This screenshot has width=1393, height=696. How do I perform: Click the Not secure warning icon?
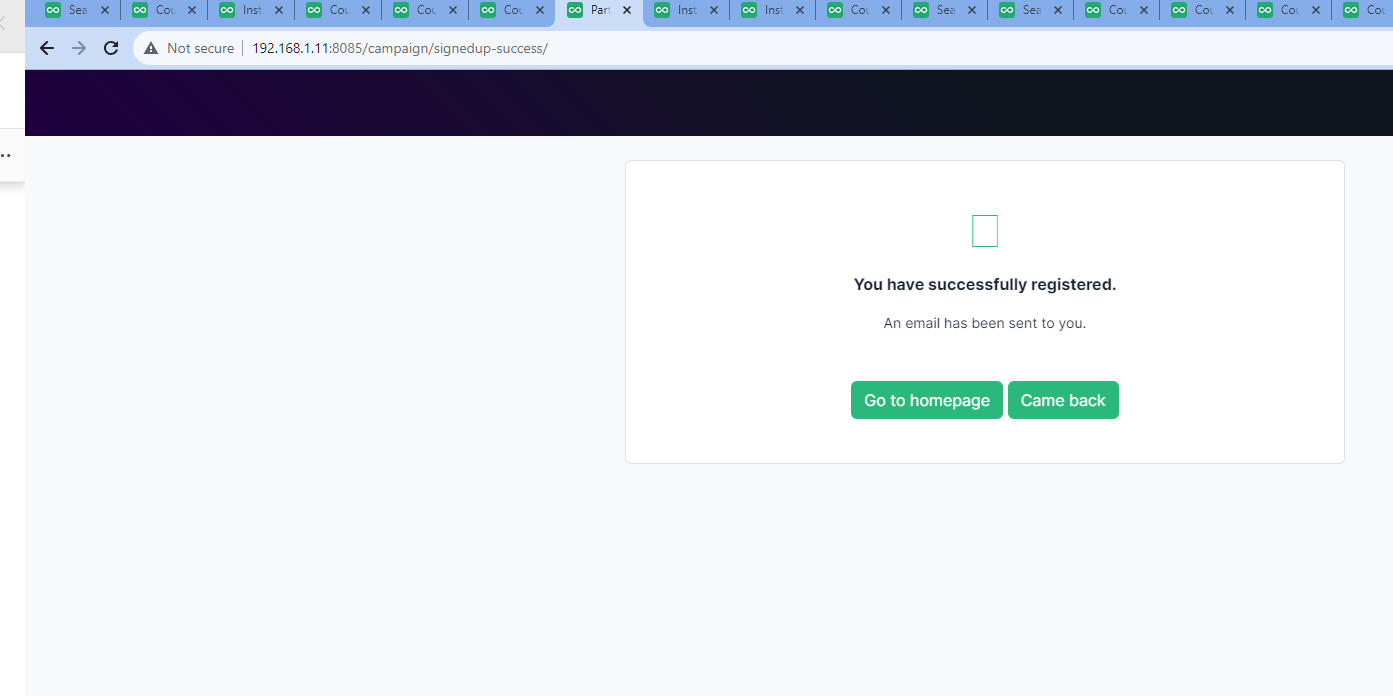pos(151,48)
